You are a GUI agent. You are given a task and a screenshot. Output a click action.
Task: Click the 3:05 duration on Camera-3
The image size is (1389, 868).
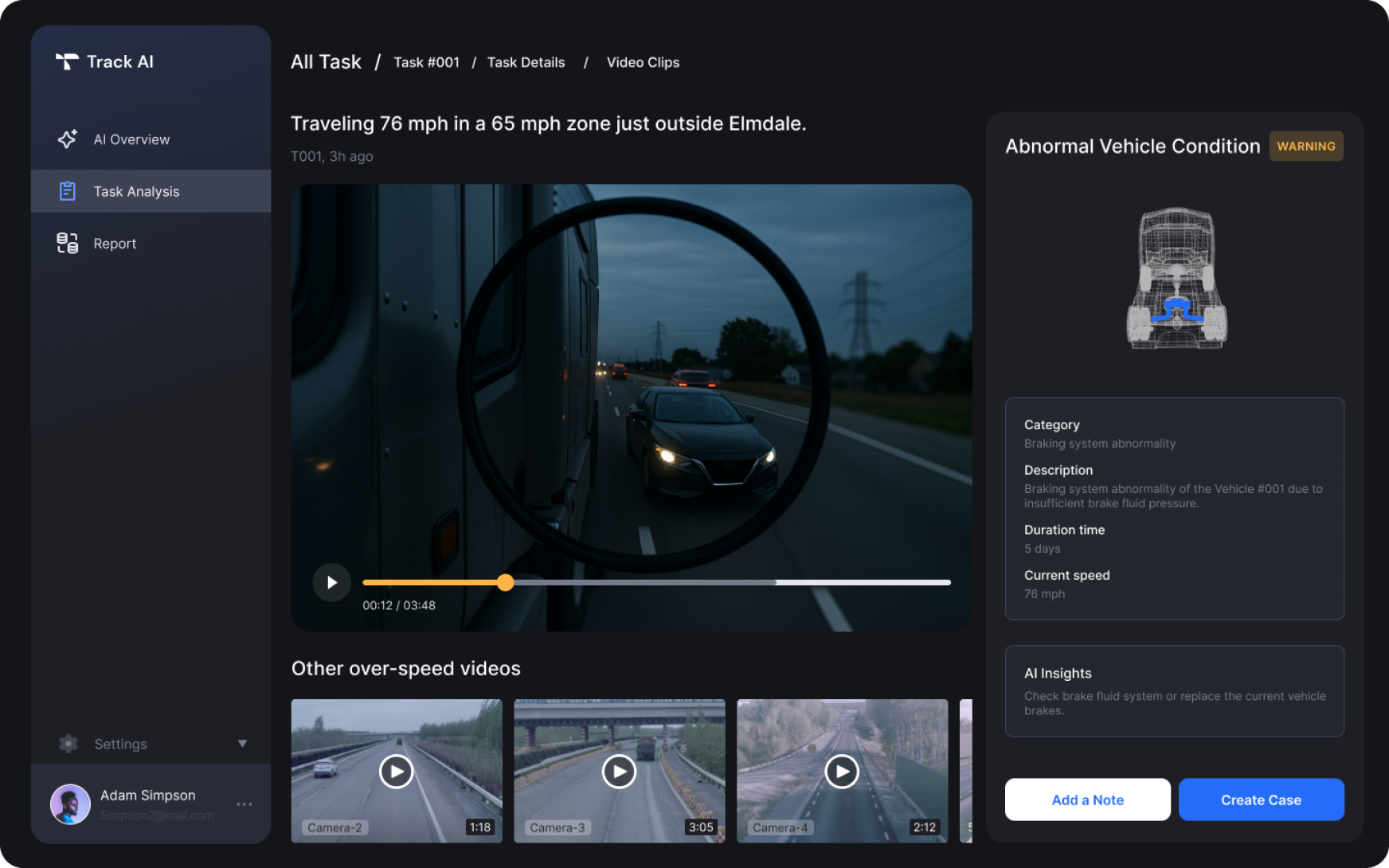(x=701, y=827)
